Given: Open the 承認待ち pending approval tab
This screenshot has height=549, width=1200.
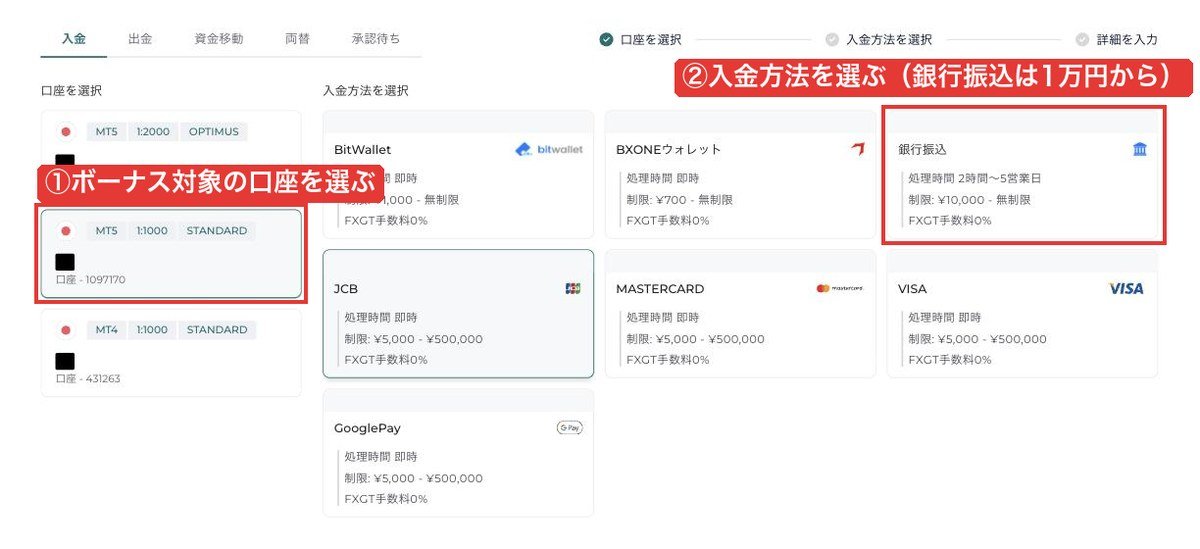Looking at the screenshot, I should pyautogui.click(x=376, y=39).
